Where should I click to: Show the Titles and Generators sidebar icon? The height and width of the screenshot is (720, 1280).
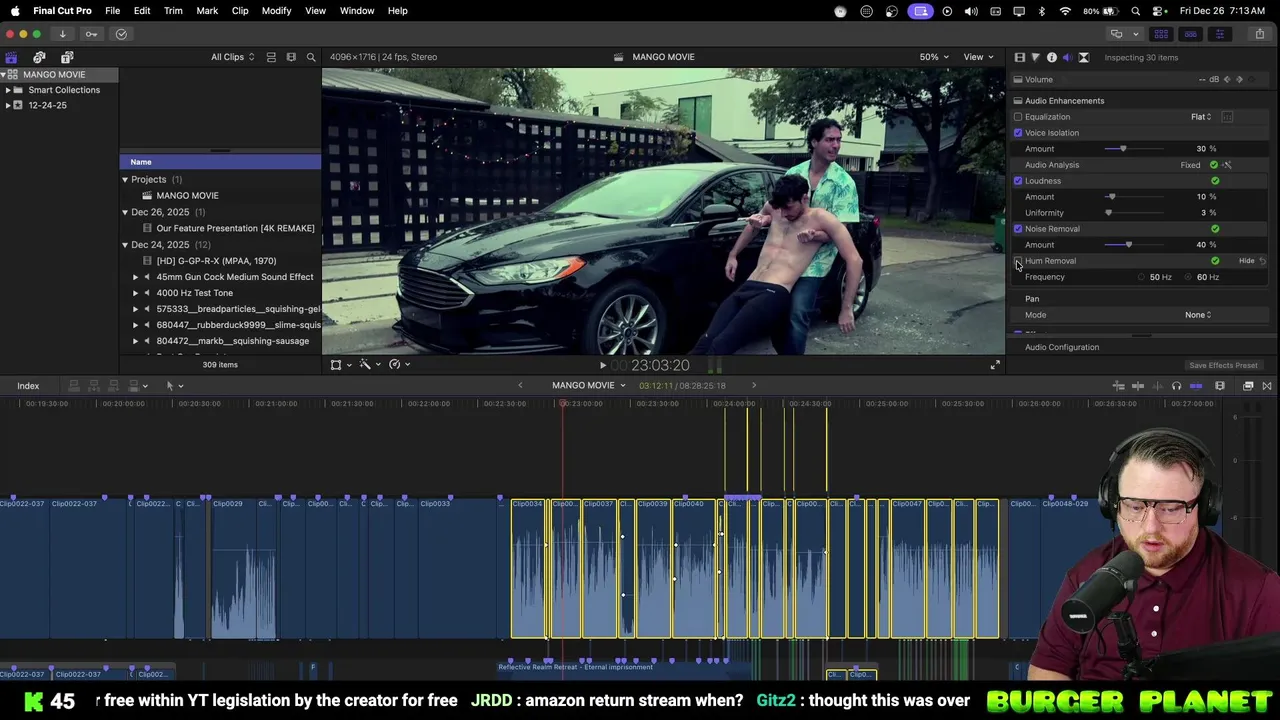tap(67, 57)
